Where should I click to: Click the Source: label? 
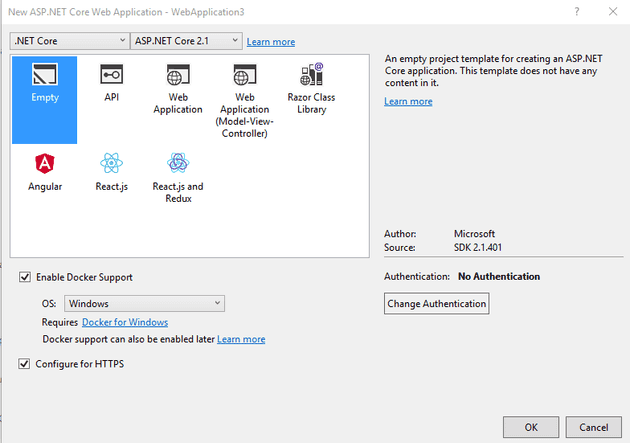(400, 247)
